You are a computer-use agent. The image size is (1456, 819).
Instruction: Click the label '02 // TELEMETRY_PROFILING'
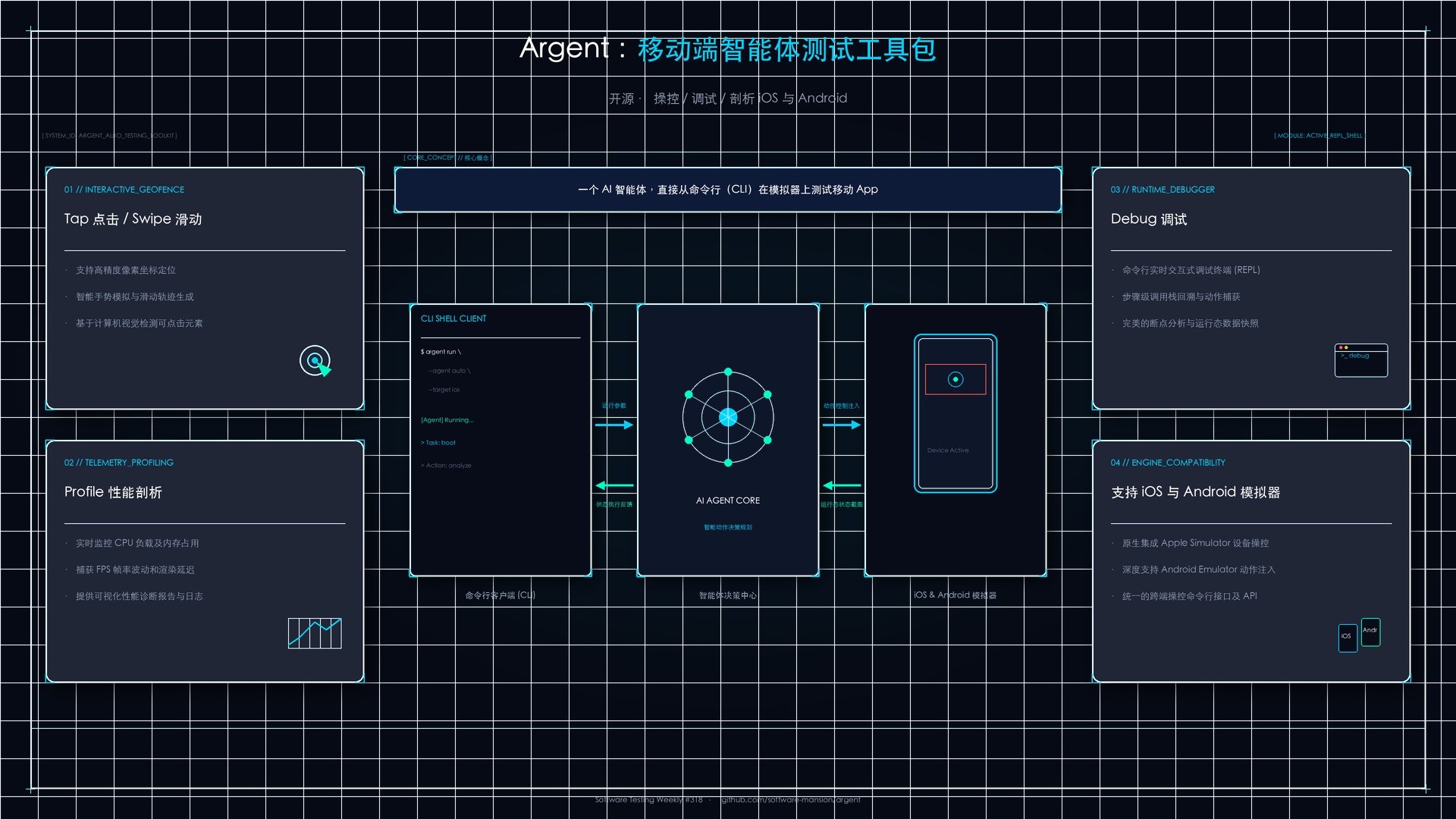pos(119,463)
